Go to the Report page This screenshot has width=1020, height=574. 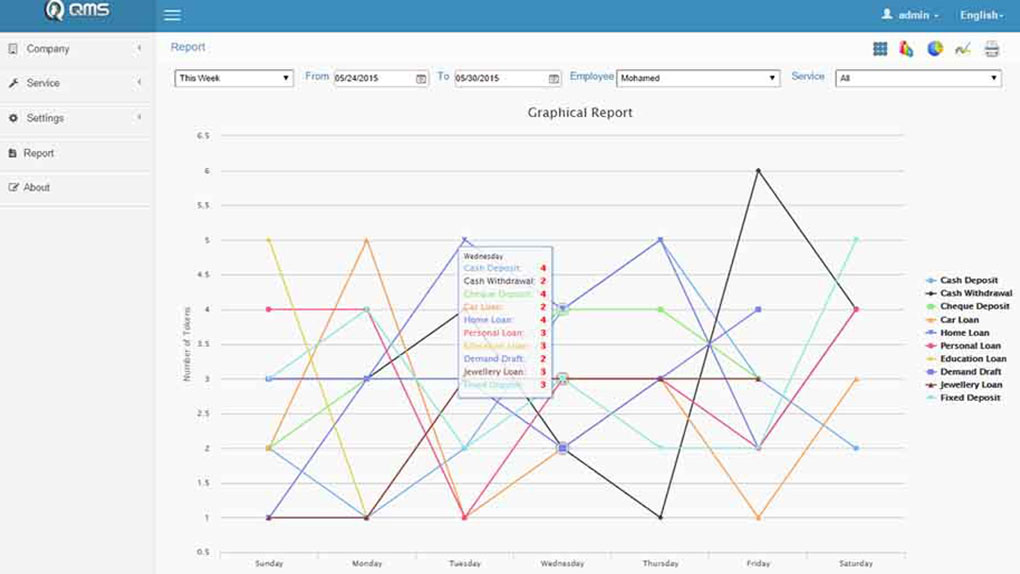[x=77, y=153]
